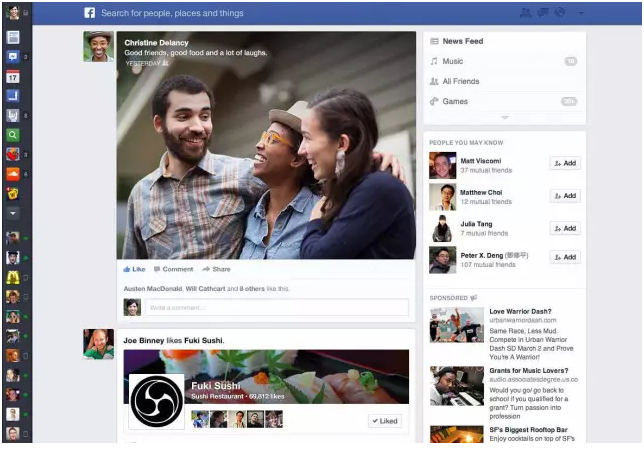Click Matt Viscomi's profile thumbnail

pyautogui.click(x=442, y=165)
